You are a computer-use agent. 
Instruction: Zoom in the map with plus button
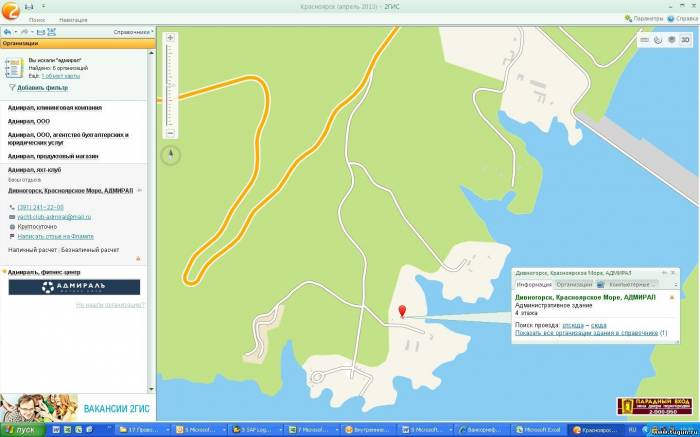[x=170, y=38]
